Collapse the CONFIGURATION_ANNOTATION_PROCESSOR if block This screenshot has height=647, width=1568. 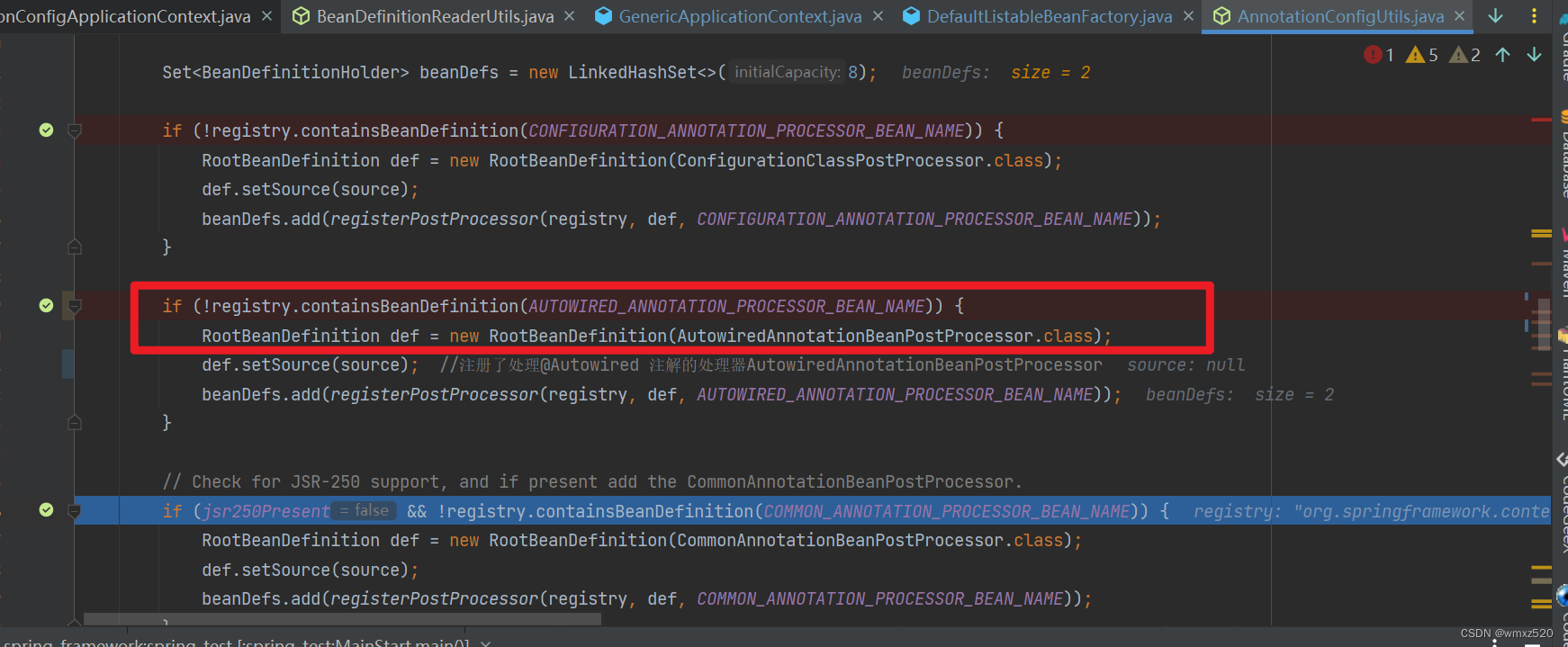(x=75, y=130)
